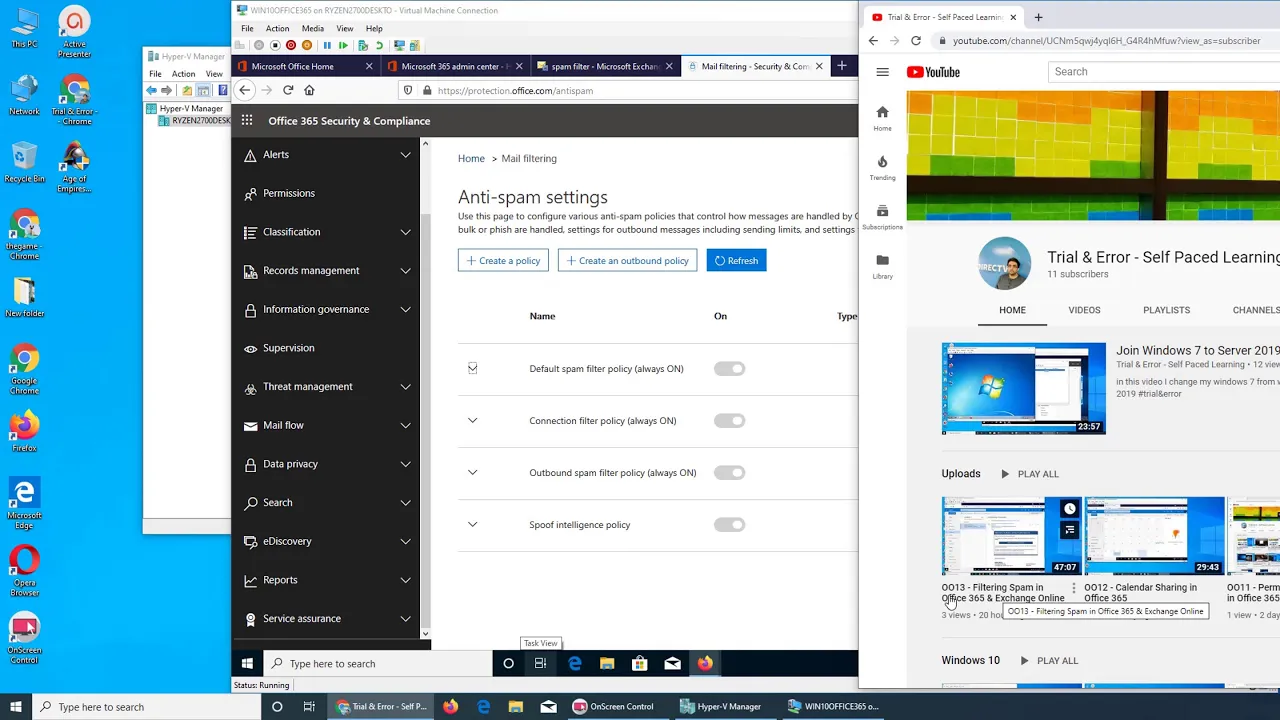1280x720 pixels.
Task: Click the VM Type here to search box
Action: click(x=378, y=663)
